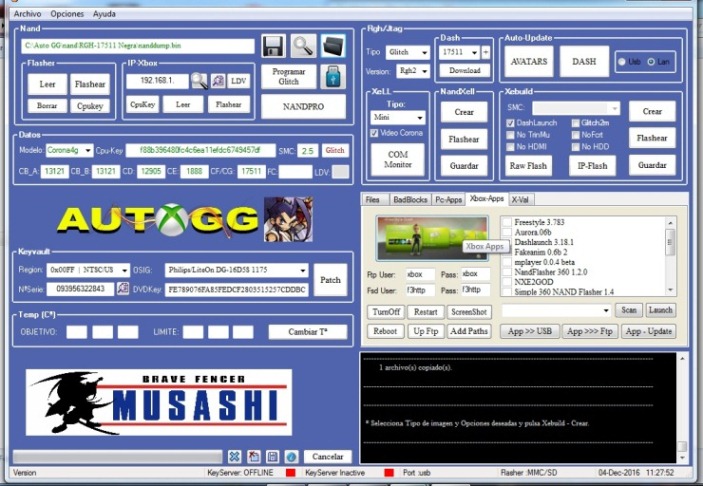Open the dropdown next to Scan button
This screenshot has height=486, width=703.
[x=556, y=310]
